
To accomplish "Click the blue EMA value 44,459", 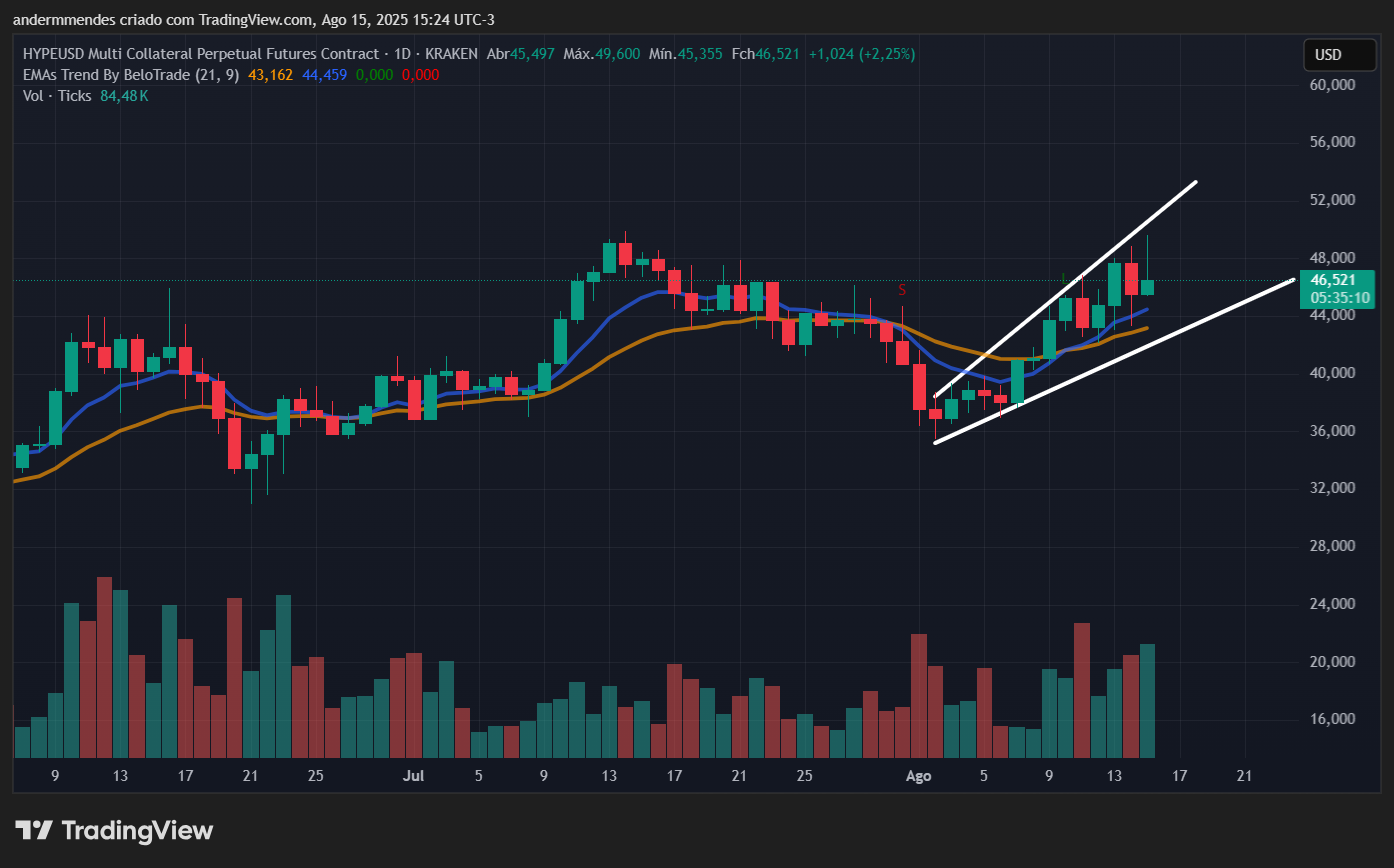I will click(x=324, y=75).
